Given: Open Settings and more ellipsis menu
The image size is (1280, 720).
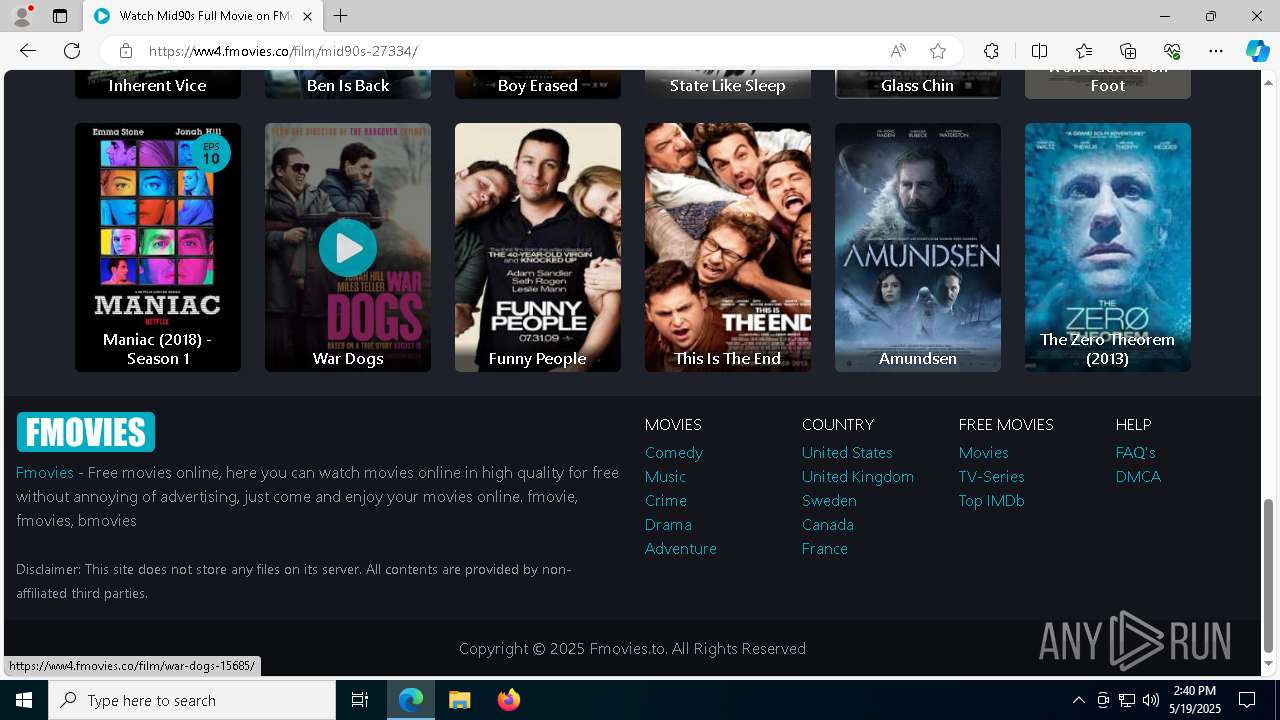Looking at the screenshot, I should click(1216, 51).
